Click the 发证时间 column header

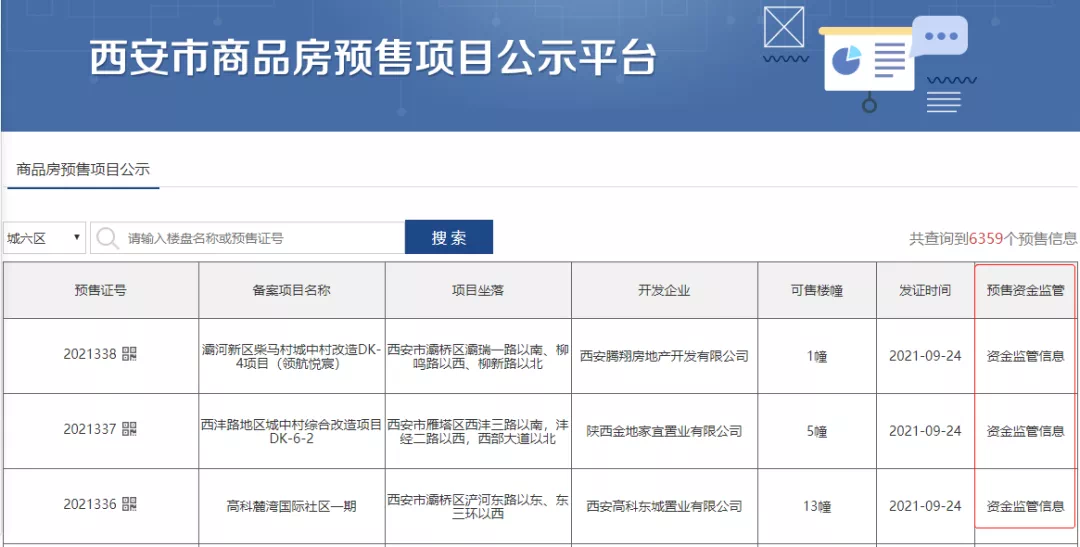[925, 290]
